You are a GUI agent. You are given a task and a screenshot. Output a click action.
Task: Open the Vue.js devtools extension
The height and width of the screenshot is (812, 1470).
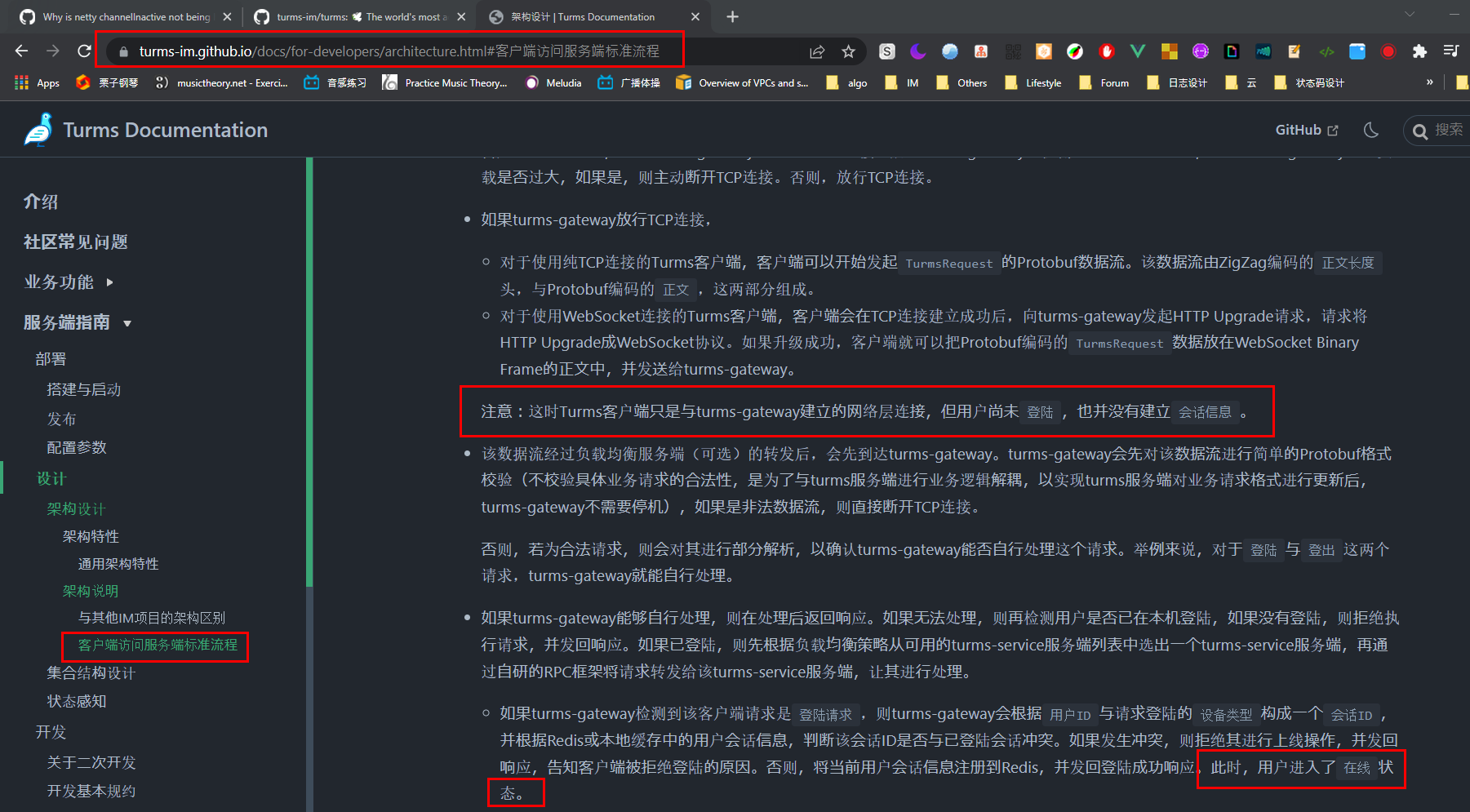[x=1137, y=51]
